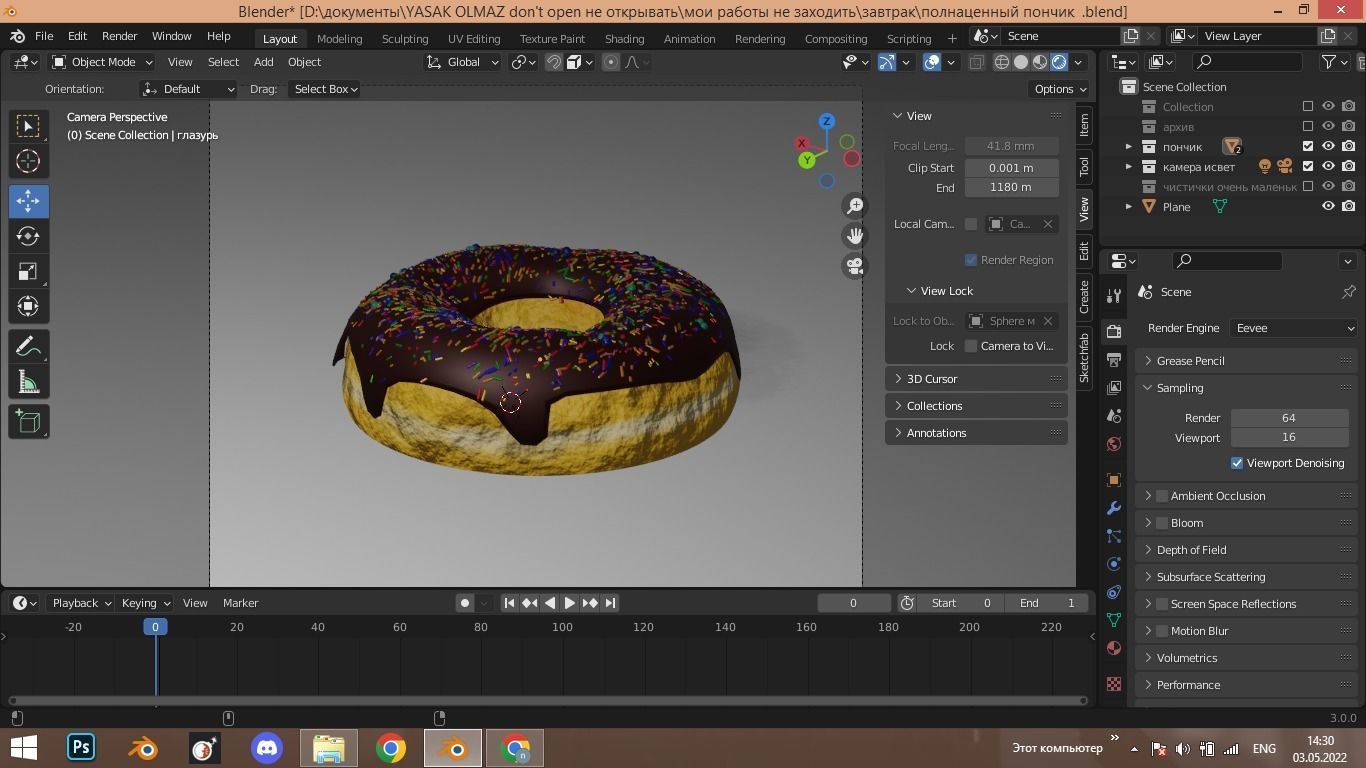Viewport: 1366px width, 768px height.
Task: Open the Object Mode dropdown
Action: coord(101,62)
